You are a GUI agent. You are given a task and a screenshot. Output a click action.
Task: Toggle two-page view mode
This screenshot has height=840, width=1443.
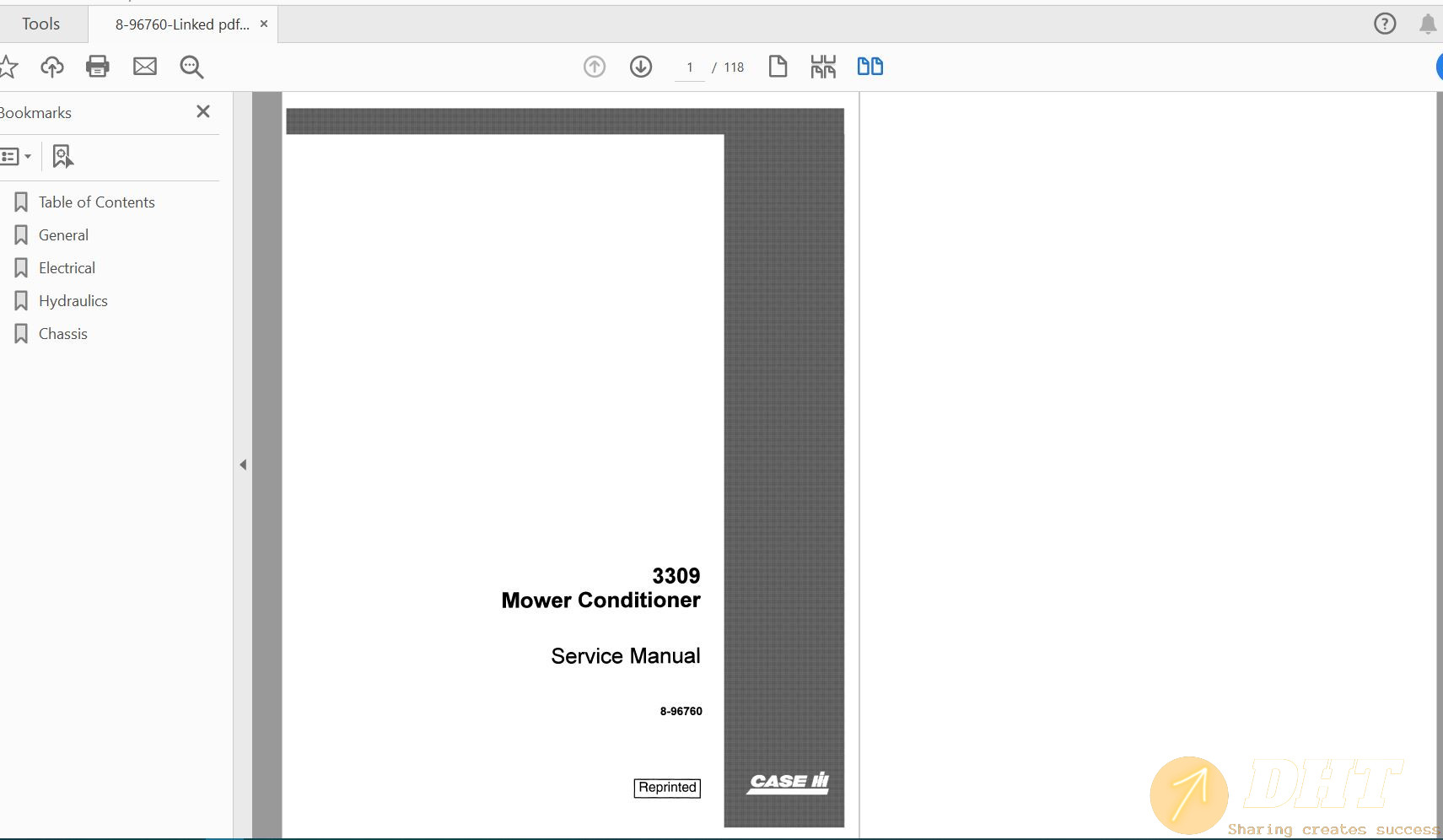pos(870,67)
